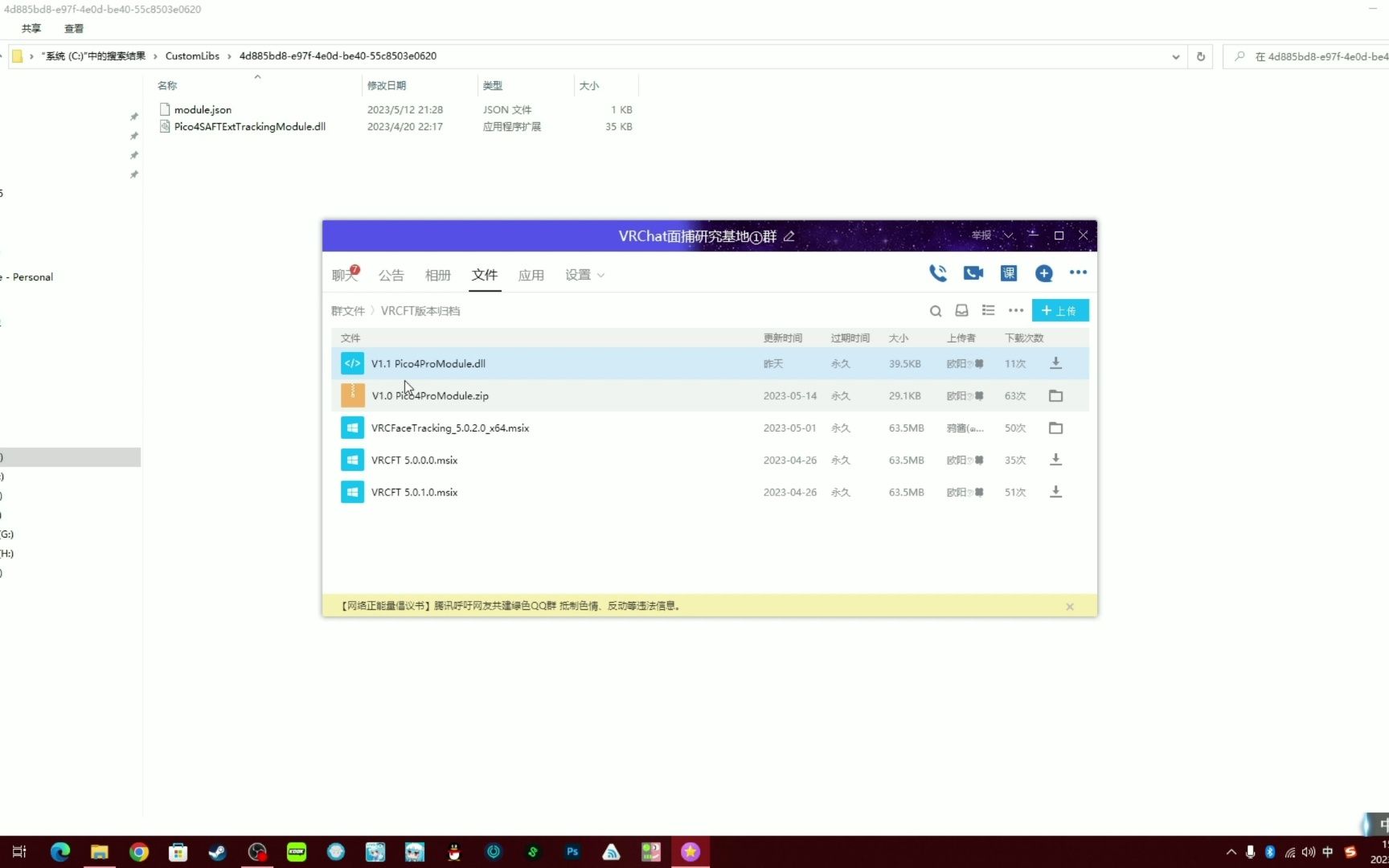Open the 课 group class icon

(x=1008, y=273)
